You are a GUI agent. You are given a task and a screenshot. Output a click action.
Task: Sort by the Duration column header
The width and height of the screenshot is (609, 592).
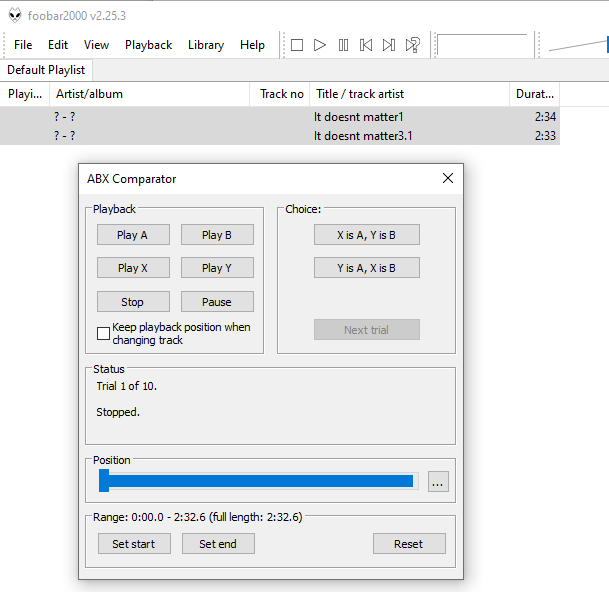[x=534, y=94]
